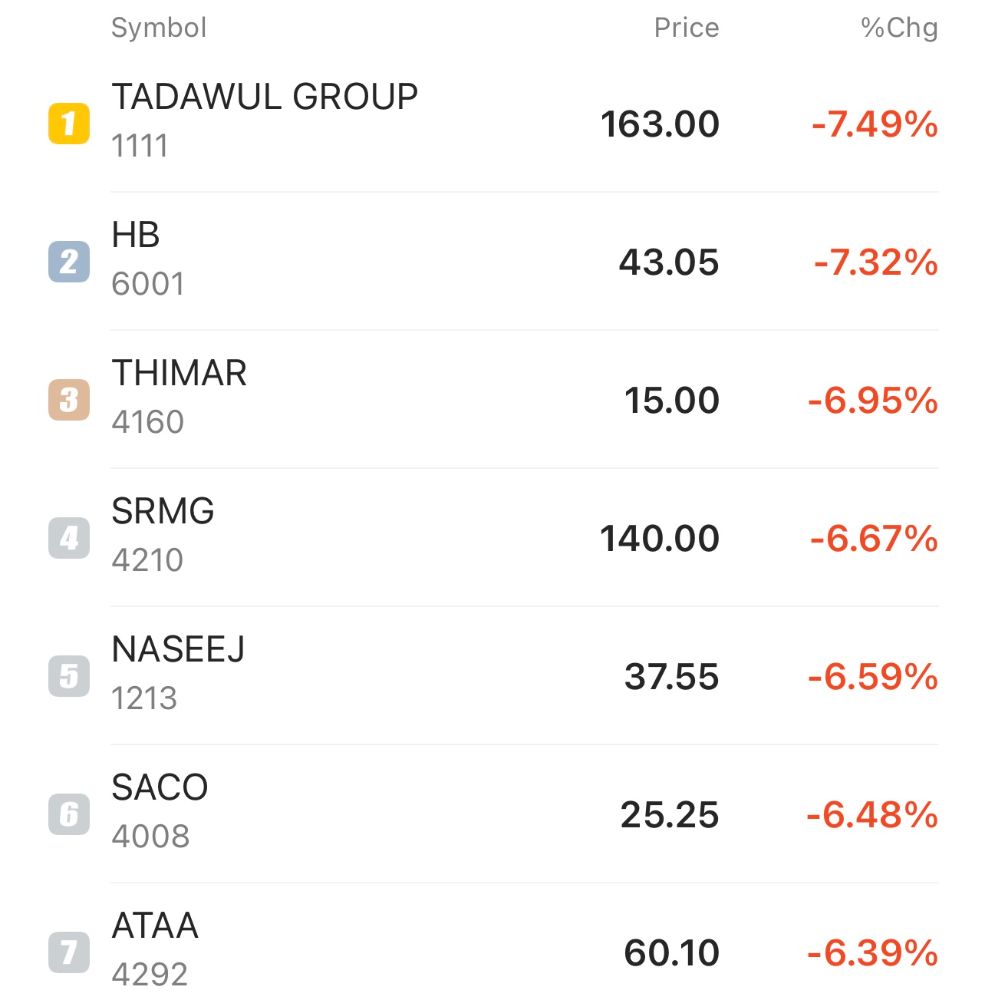Sort by the Symbol column header

159,28
